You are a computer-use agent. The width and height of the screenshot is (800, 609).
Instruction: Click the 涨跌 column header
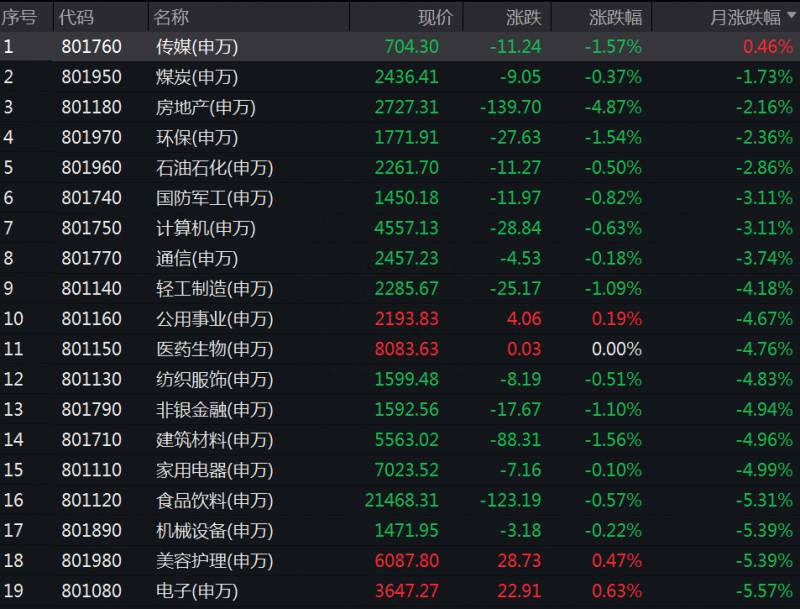[x=523, y=17]
